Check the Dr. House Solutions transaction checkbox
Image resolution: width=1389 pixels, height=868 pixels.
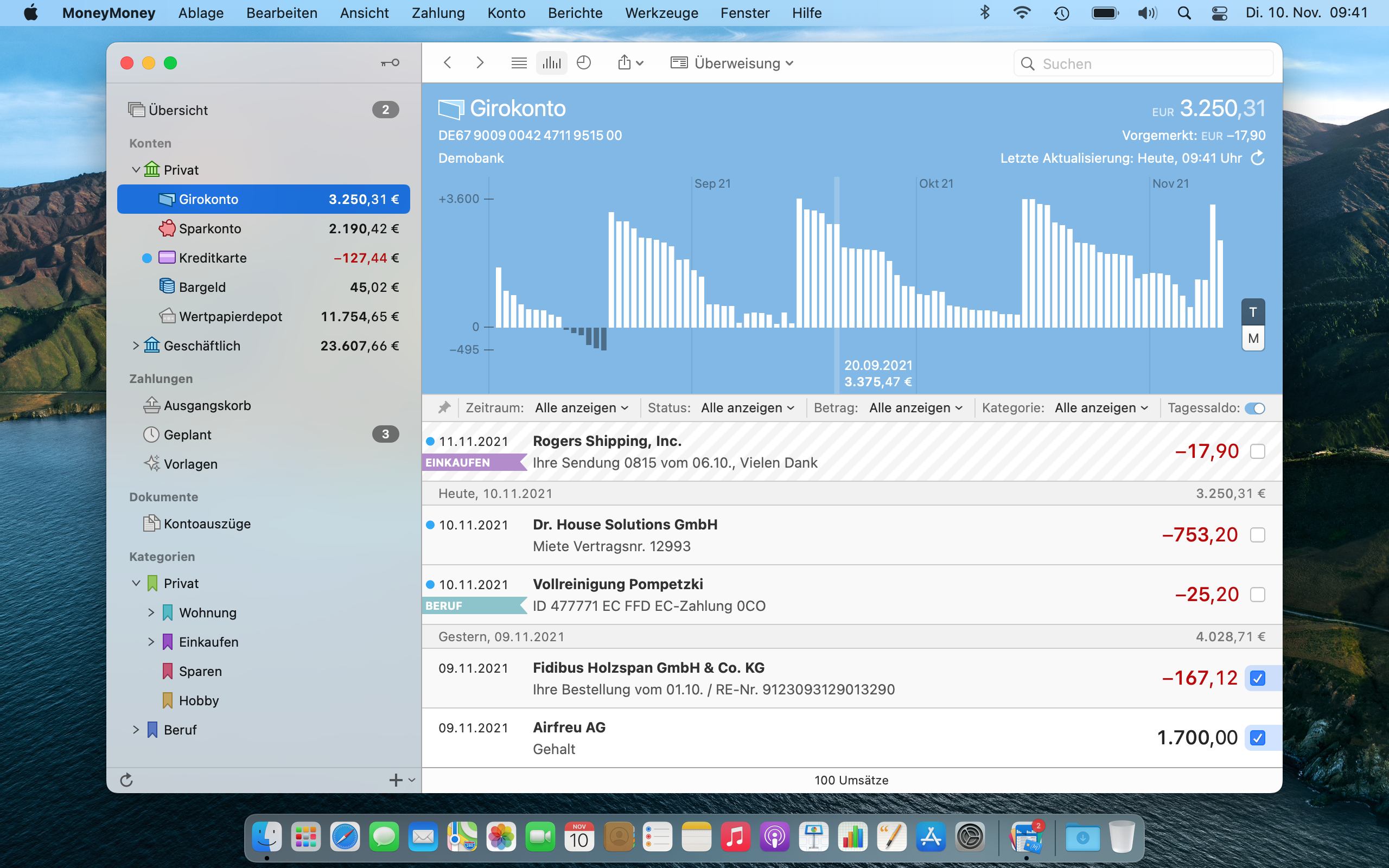tap(1257, 535)
